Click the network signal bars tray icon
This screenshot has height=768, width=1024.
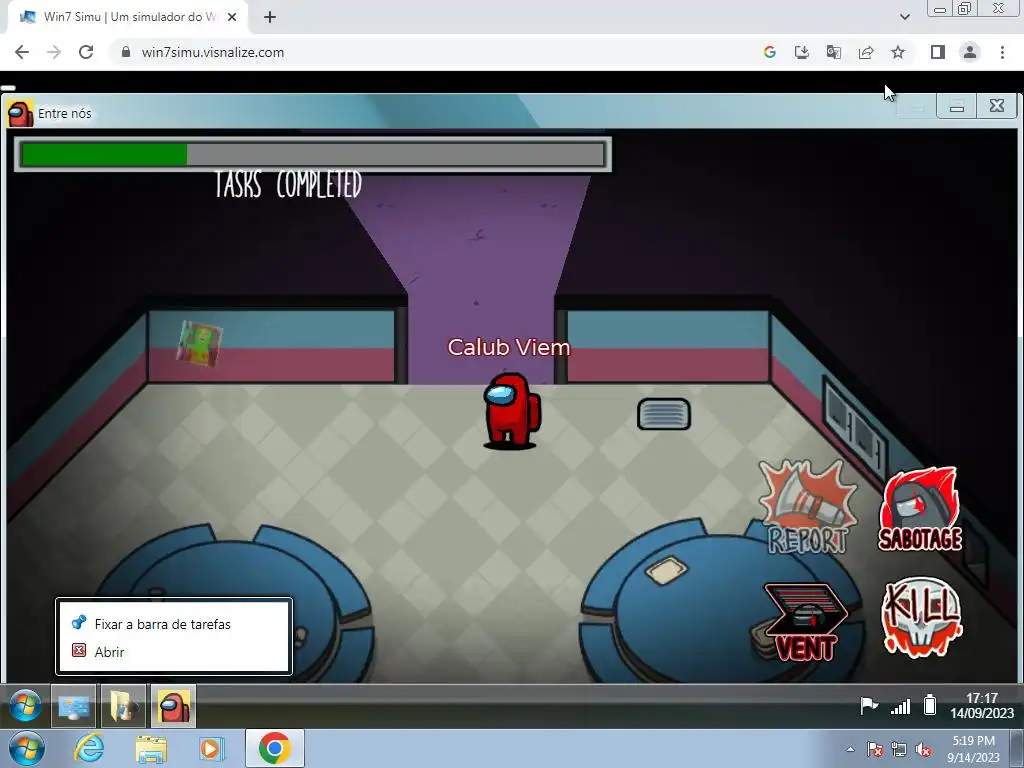(x=901, y=706)
